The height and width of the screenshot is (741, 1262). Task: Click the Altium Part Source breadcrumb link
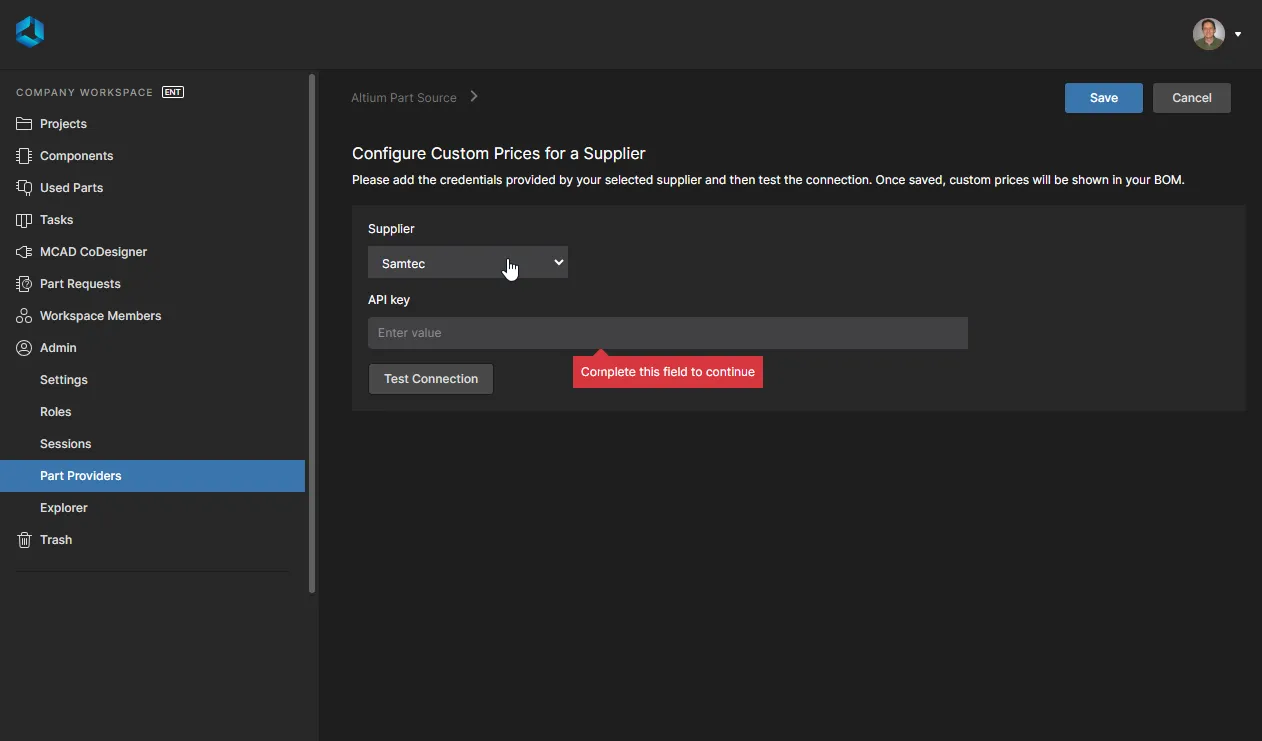click(x=404, y=98)
